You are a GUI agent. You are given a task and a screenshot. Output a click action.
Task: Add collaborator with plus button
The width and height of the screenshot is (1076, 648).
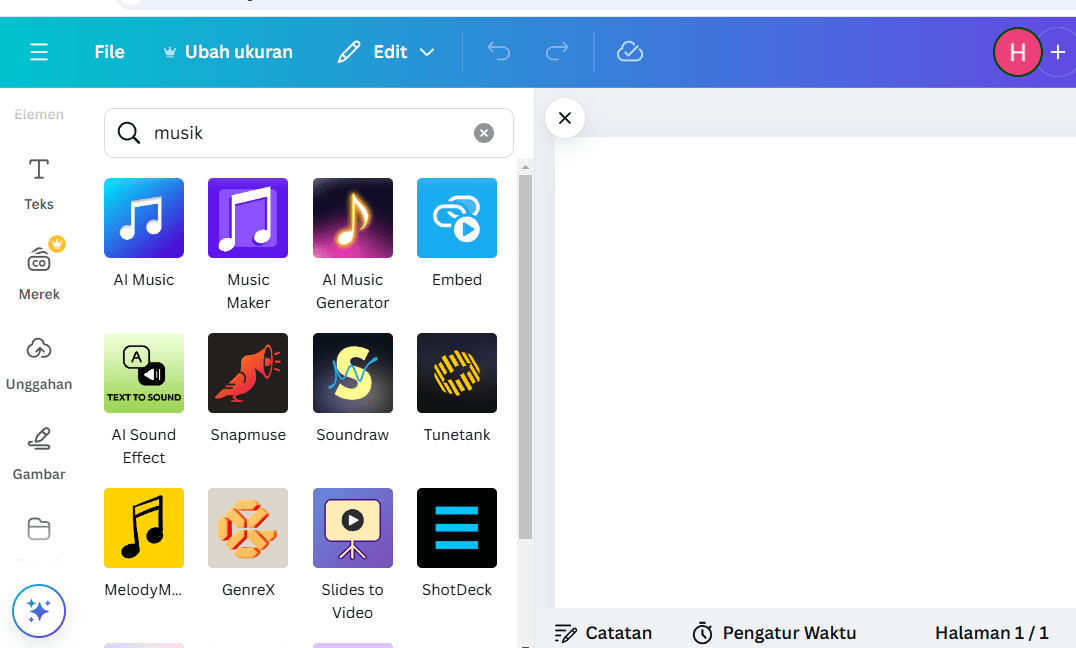click(x=1057, y=52)
